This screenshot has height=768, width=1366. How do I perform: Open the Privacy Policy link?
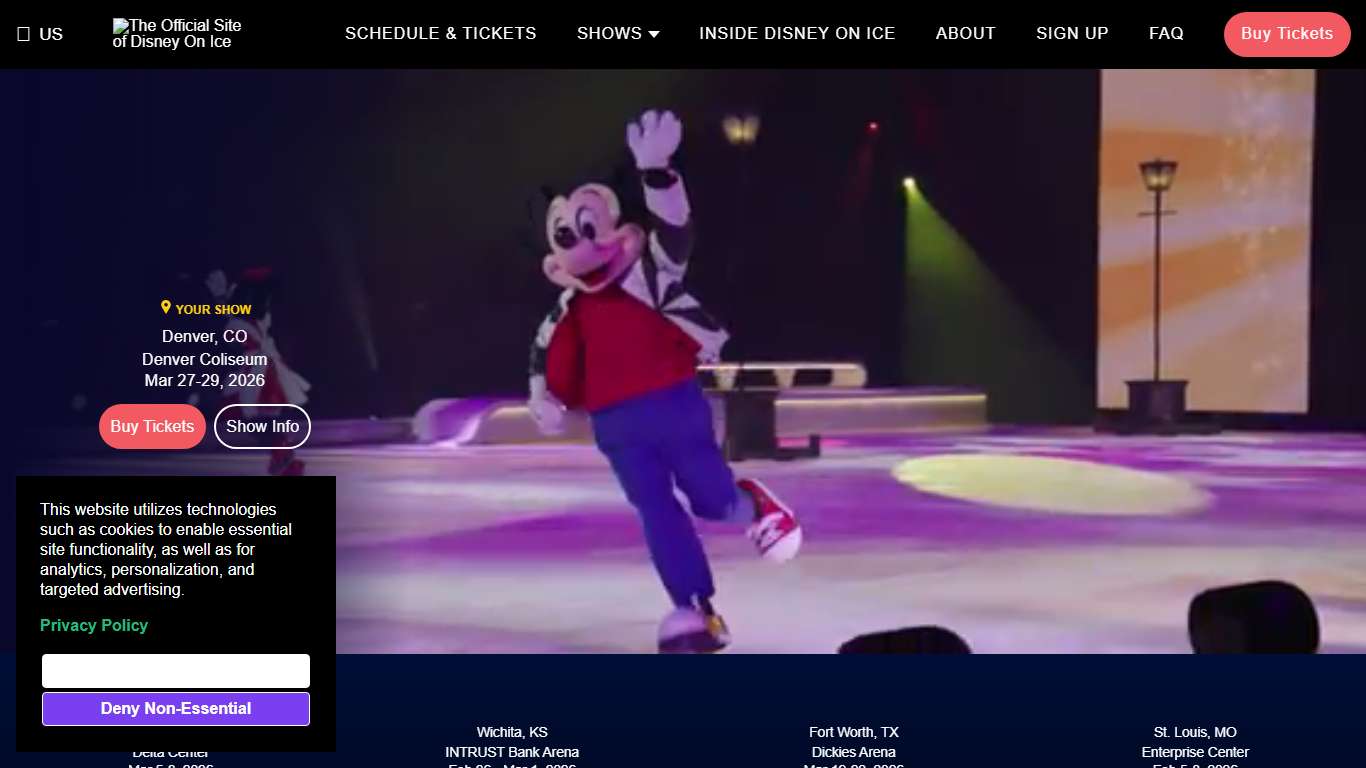click(x=93, y=625)
